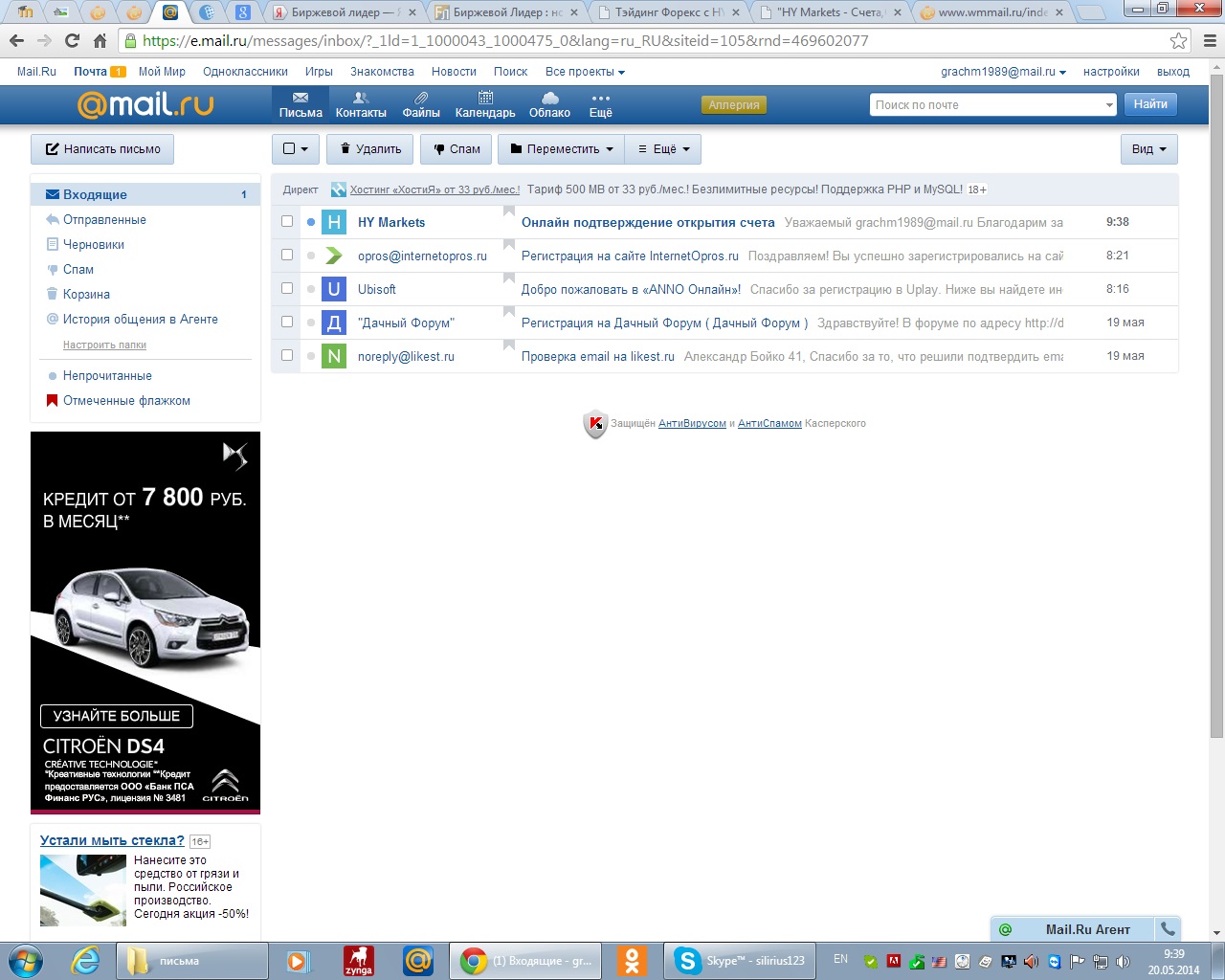The image size is (1225, 980).
Task: Click the настройки link
Action: (1111, 72)
